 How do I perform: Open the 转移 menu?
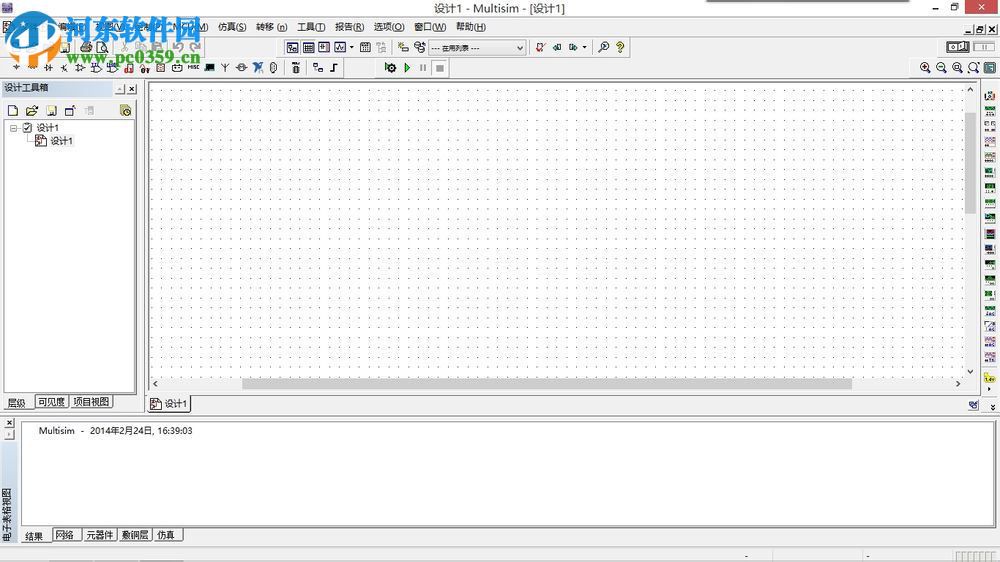271,27
